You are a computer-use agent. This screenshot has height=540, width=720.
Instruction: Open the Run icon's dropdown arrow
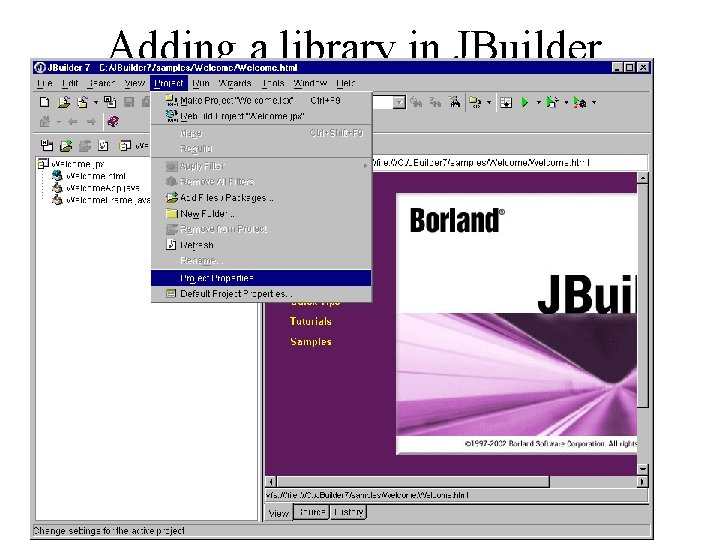(x=538, y=102)
